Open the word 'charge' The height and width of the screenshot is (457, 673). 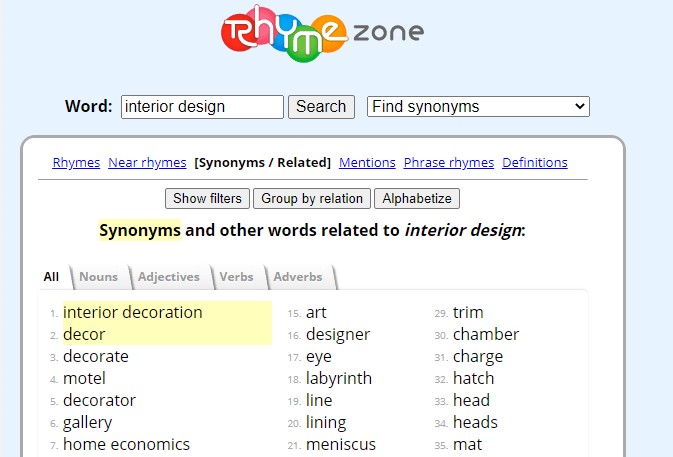(478, 357)
